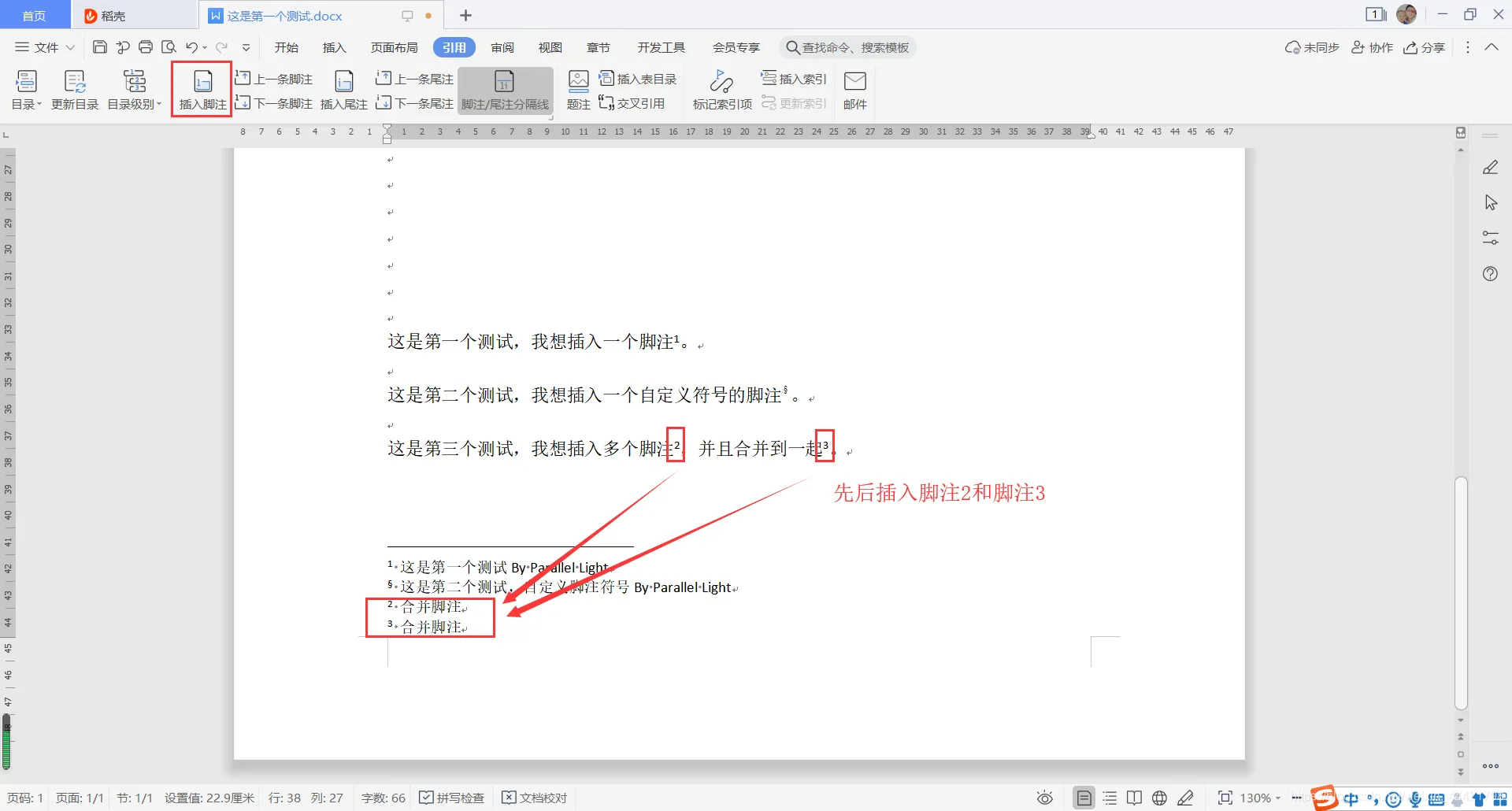Open the 130% zoom level dropdown
Screen dimensions: 1512x811
tap(1260, 798)
